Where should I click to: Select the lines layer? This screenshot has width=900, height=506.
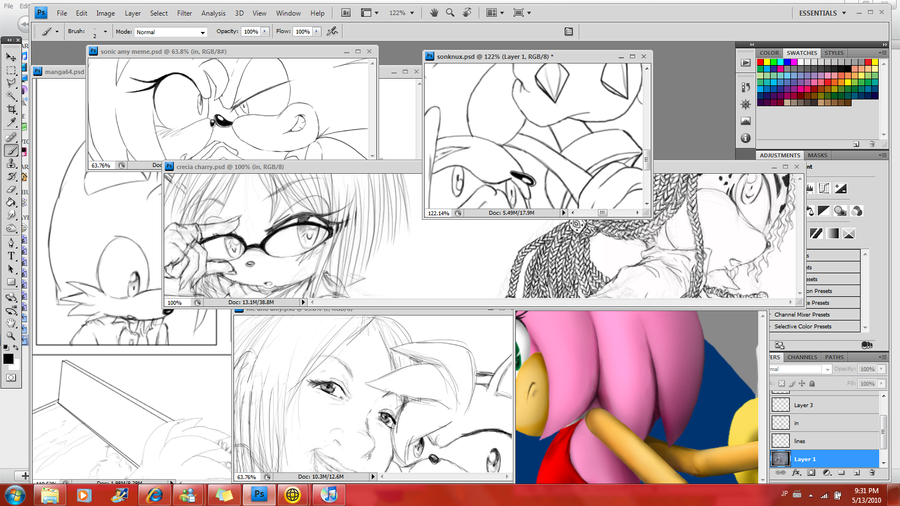click(x=824, y=441)
